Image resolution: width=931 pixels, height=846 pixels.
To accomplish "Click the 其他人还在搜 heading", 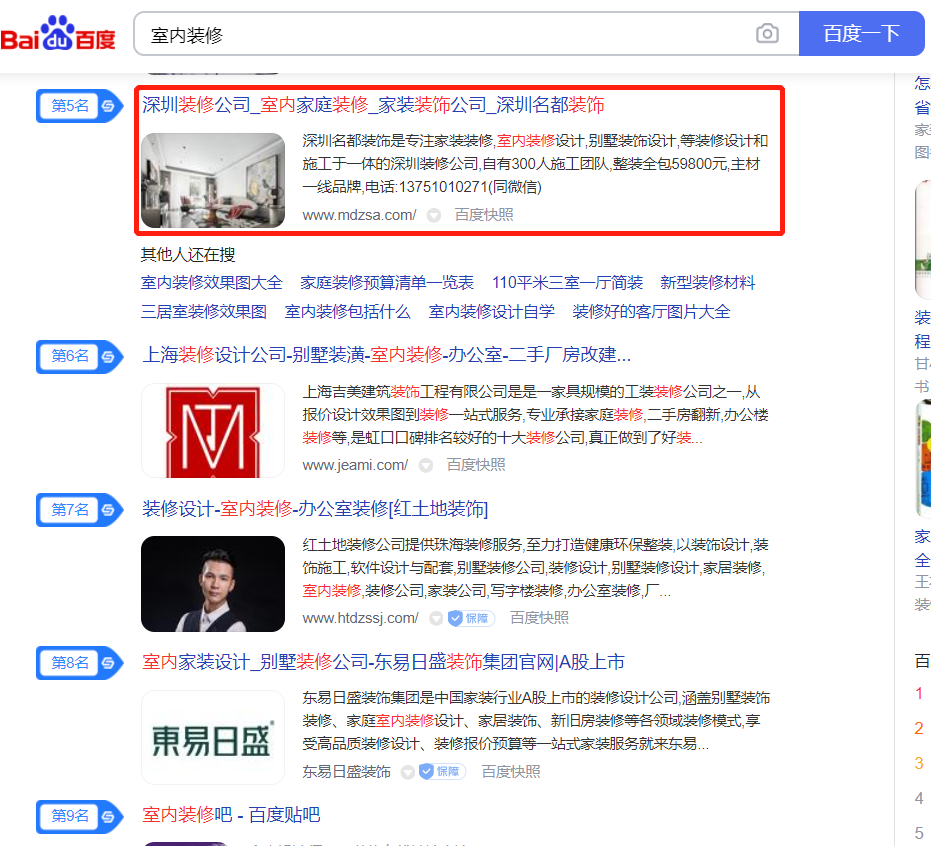I will coord(188,255).
